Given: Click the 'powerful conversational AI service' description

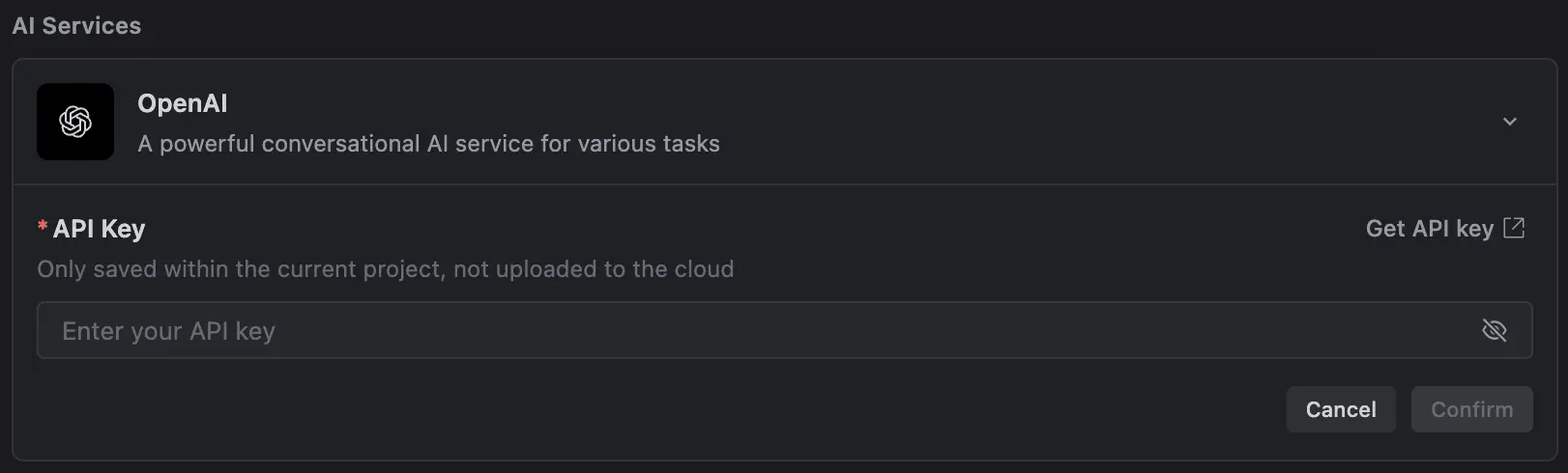Looking at the screenshot, I should click(428, 144).
